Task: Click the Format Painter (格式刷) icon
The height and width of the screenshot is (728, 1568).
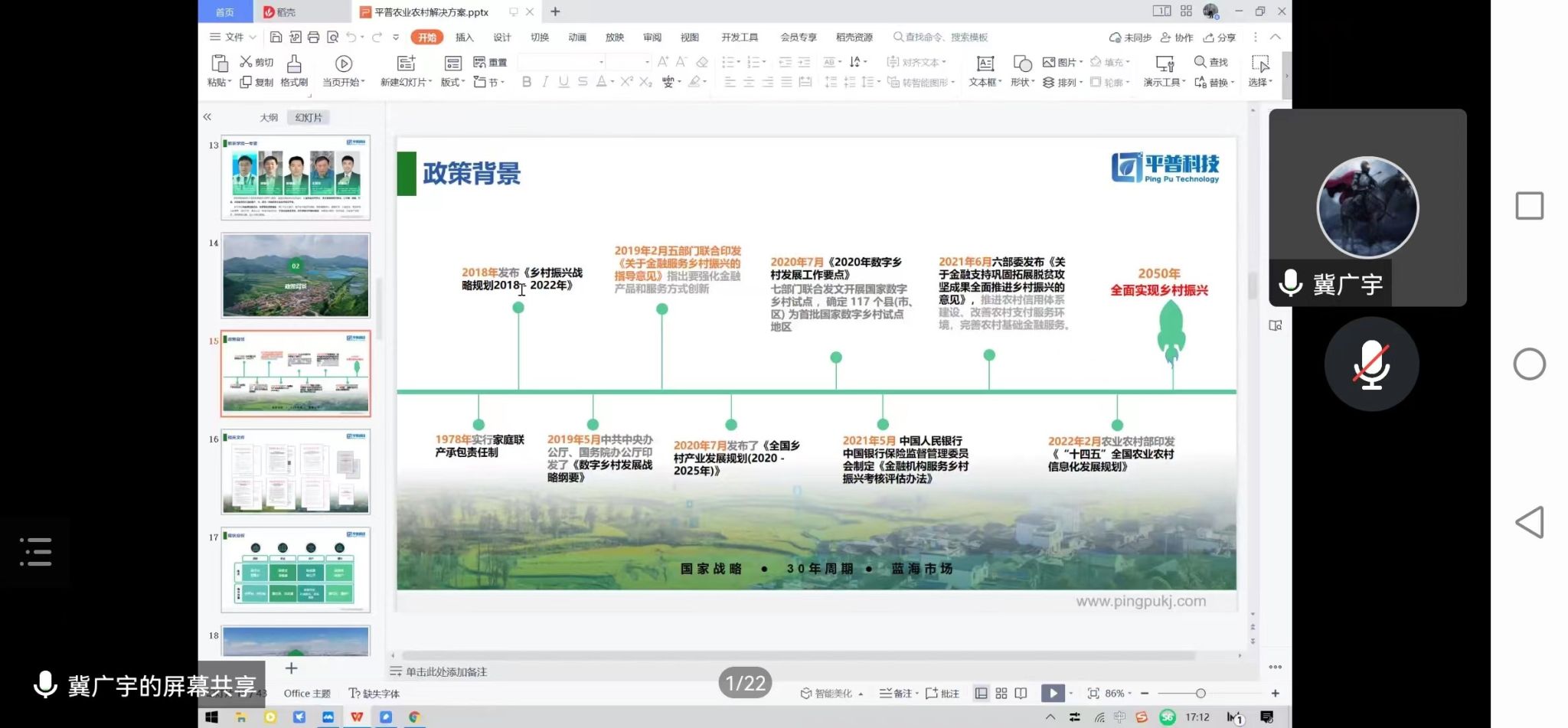Action: point(294,64)
